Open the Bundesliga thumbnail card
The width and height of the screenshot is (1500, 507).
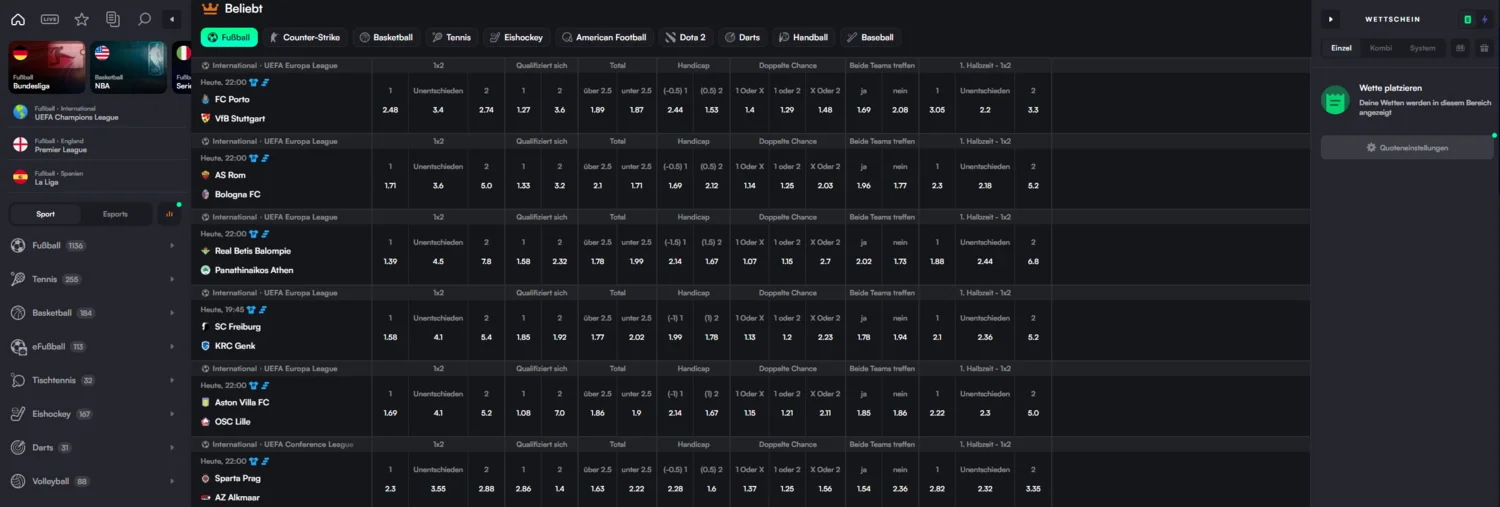tap(47, 67)
